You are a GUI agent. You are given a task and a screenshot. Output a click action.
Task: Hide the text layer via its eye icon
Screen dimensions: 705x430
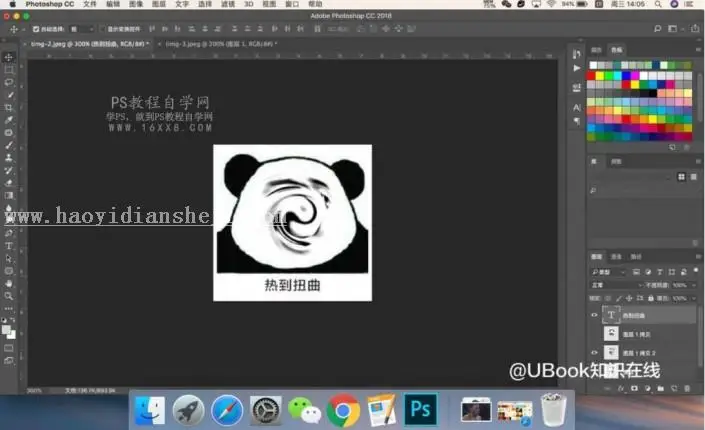pos(594,315)
